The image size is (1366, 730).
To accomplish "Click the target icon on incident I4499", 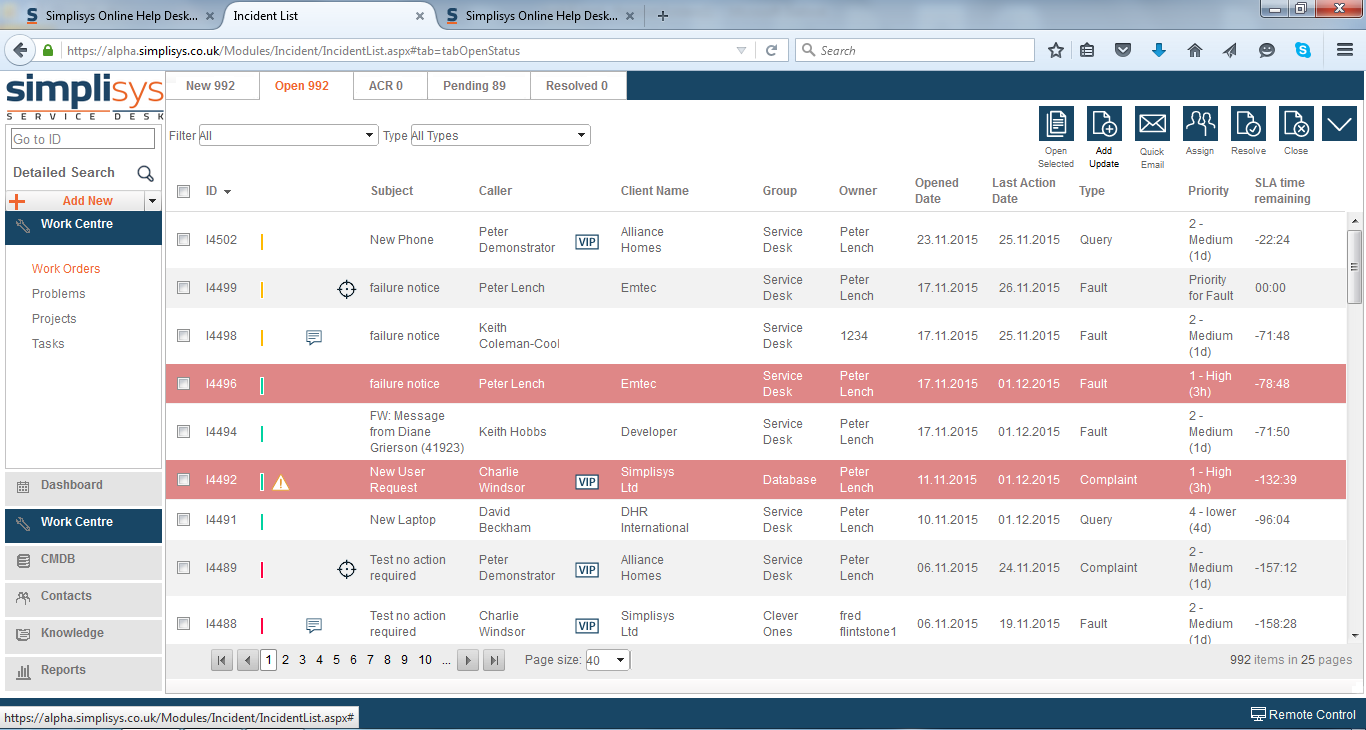I will 346,289.
